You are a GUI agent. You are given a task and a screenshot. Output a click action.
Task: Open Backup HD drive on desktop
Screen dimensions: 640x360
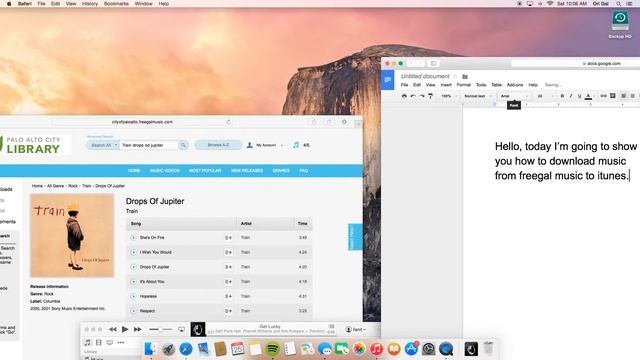620,24
